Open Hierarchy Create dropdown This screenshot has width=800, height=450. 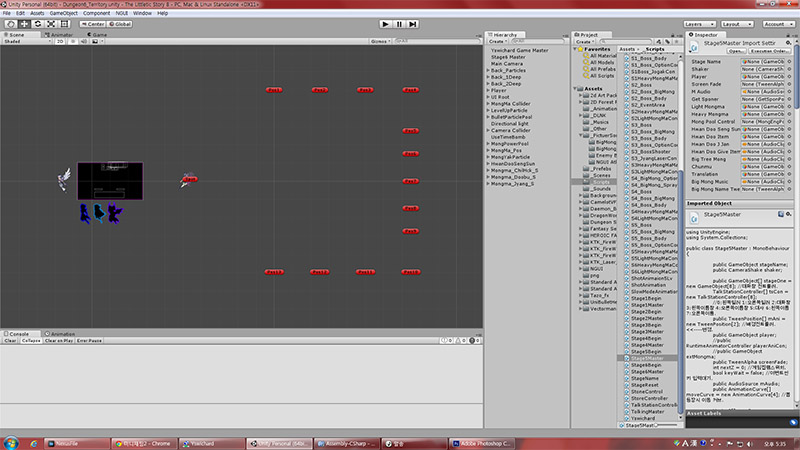point(497,41)
